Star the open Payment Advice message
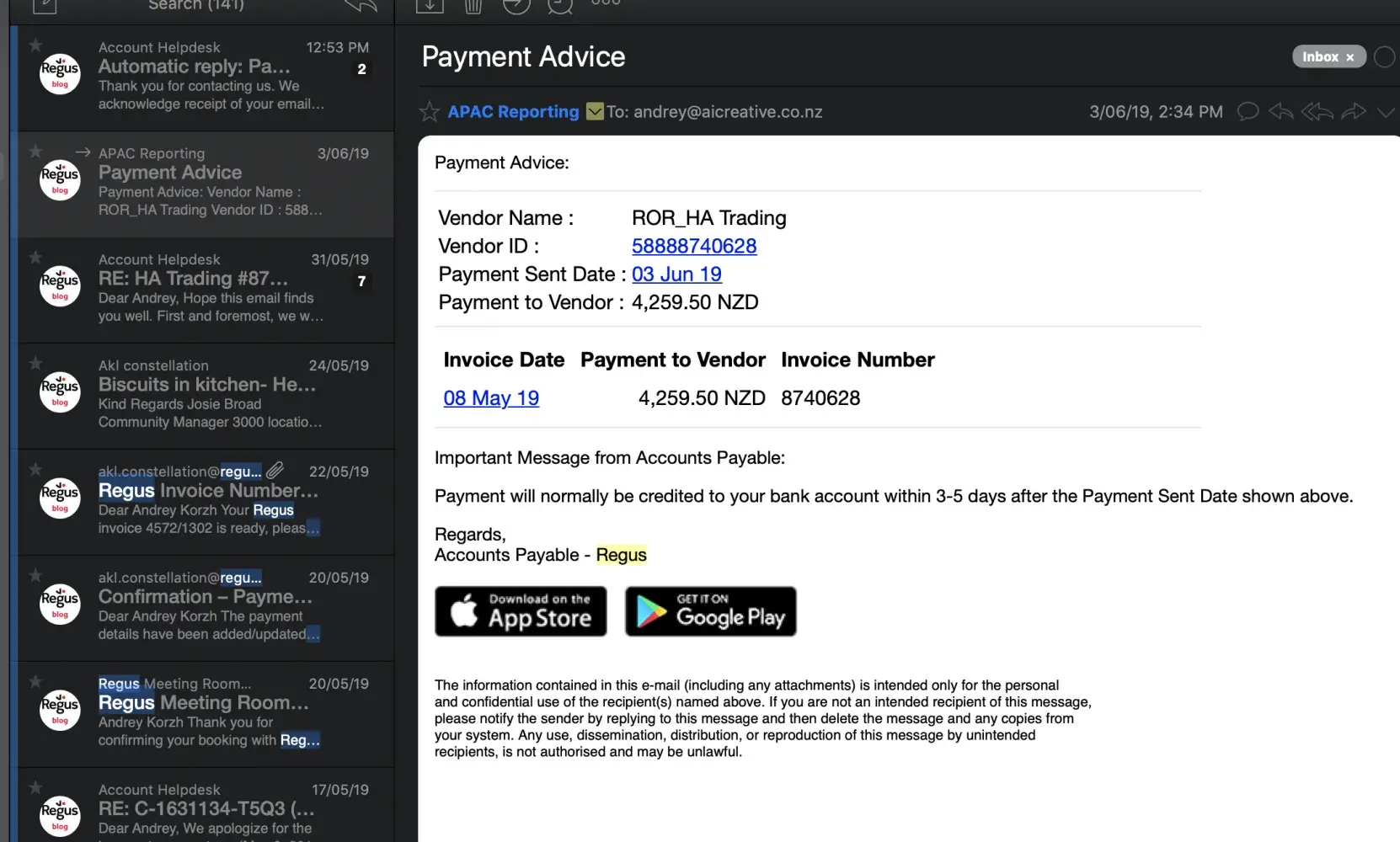 [430, 111]
